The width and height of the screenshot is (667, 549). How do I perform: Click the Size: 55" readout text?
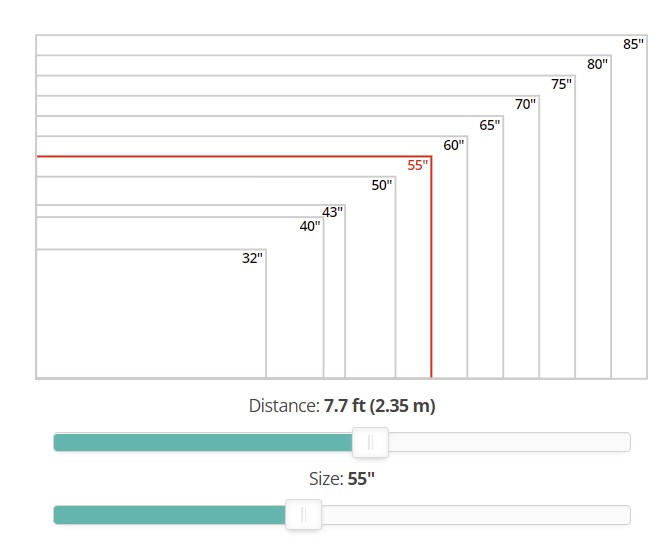tap(342, 479)
